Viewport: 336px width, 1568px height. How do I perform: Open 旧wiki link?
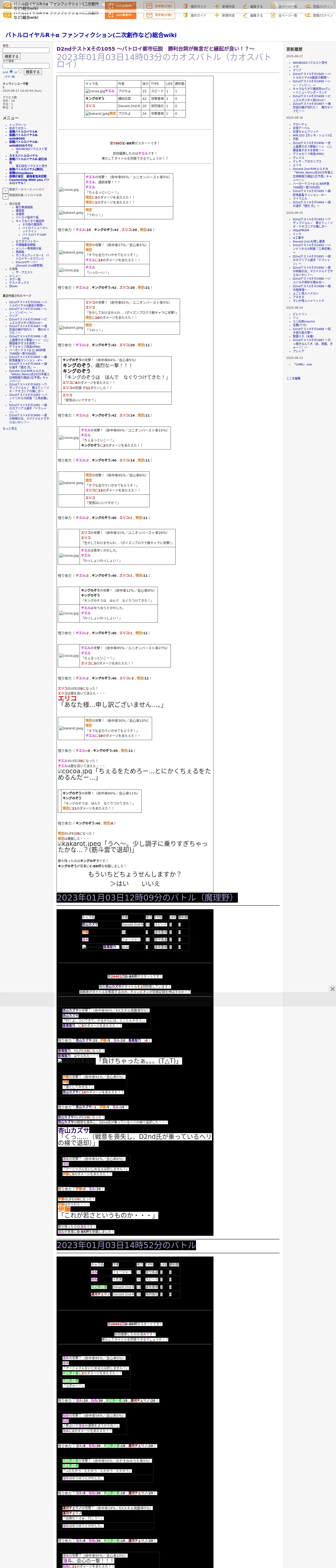(x=13, y=286)
